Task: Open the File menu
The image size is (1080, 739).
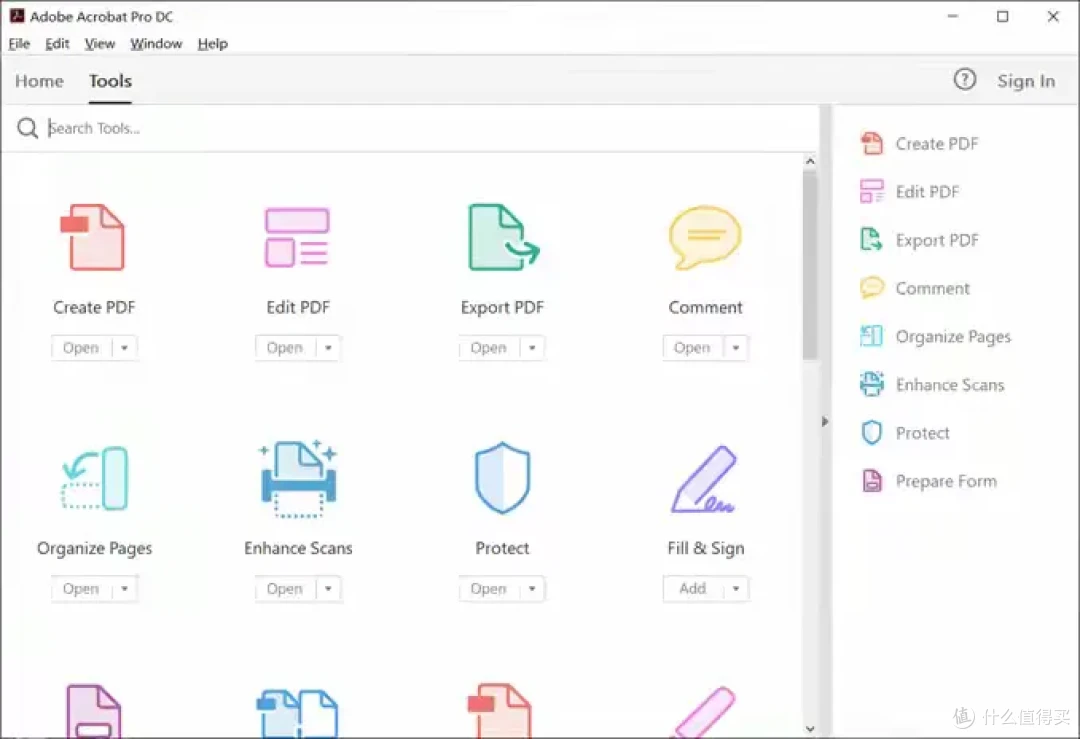Action: coord(19,43)
